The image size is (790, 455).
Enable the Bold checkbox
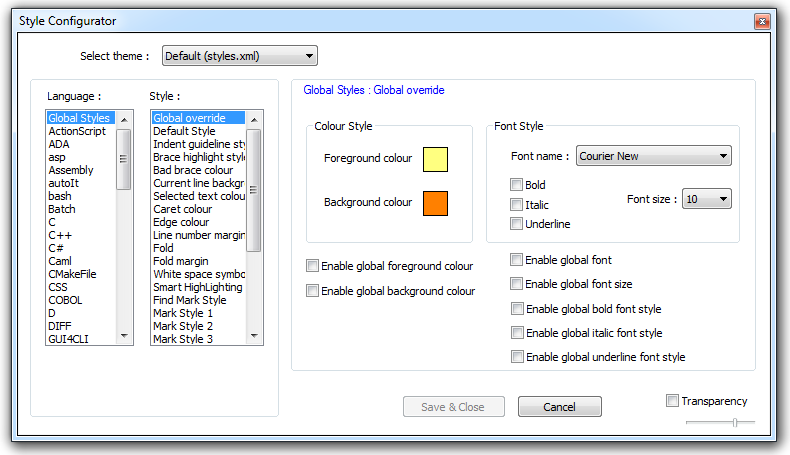coord(517,185)
